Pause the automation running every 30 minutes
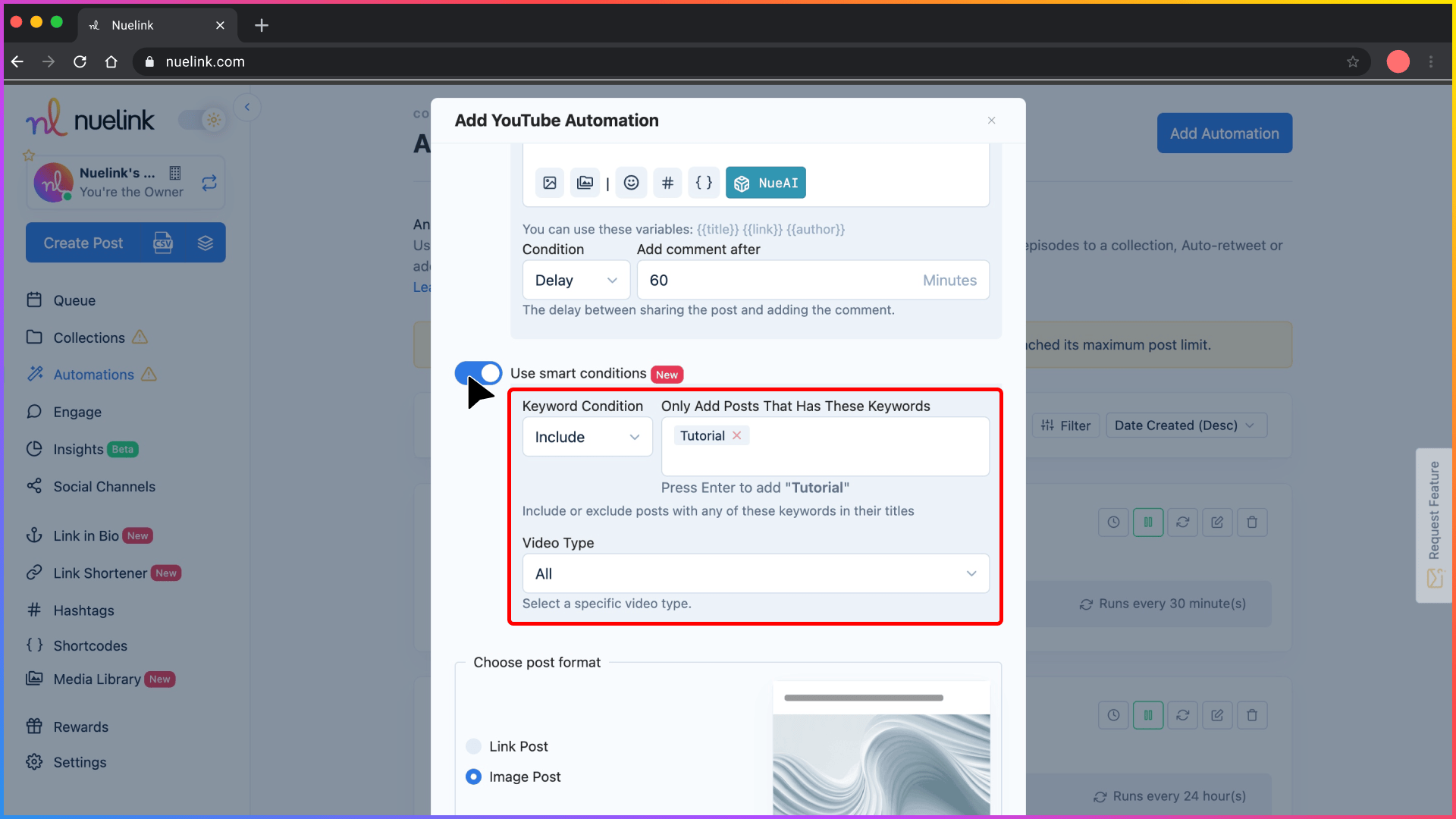Viewport: 1456px width, 819px height. (x=1148, y=522)
